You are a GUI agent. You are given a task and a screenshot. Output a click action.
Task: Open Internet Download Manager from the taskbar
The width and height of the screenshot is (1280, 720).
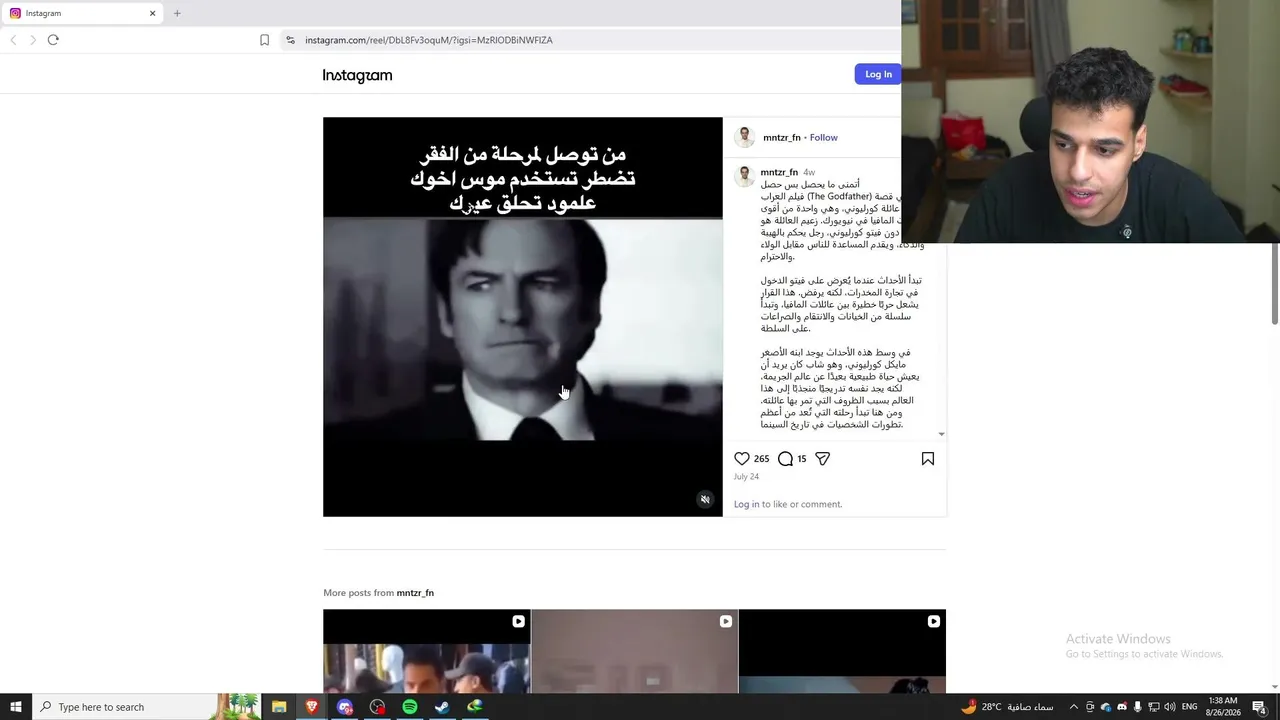click(x=475, y=707)
